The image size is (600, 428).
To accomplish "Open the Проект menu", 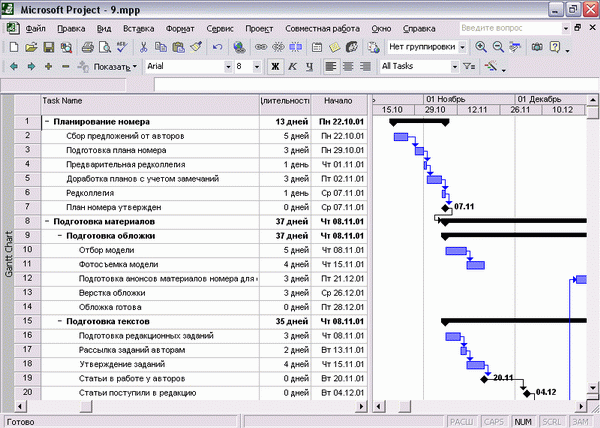I will pos(259,29).
